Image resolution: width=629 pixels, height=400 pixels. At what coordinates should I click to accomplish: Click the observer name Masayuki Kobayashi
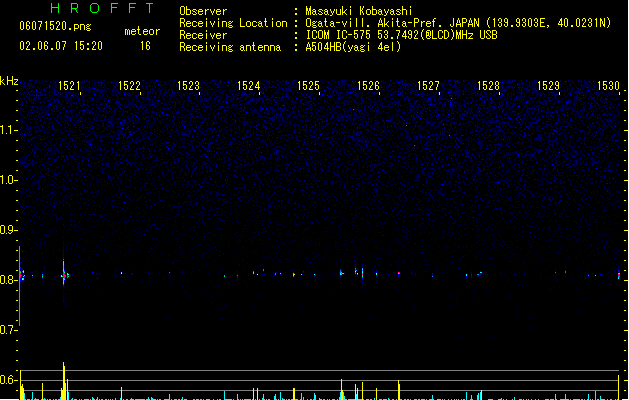tap(359, 11)
